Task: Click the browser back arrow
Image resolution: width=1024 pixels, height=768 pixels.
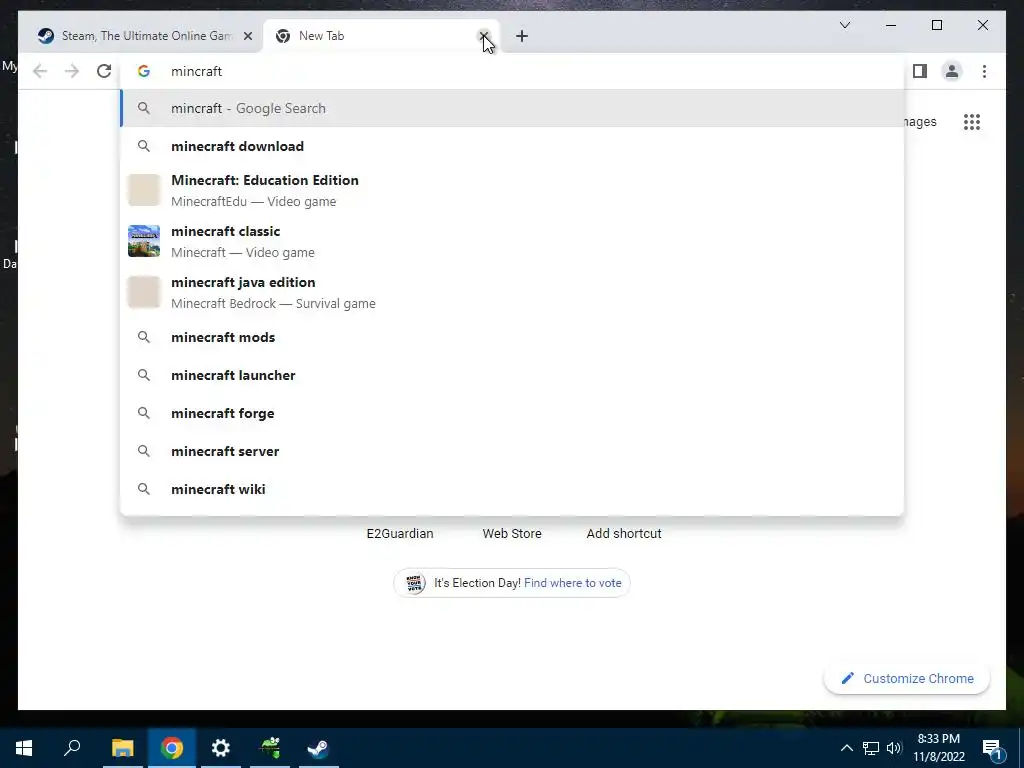Action: 40,71
